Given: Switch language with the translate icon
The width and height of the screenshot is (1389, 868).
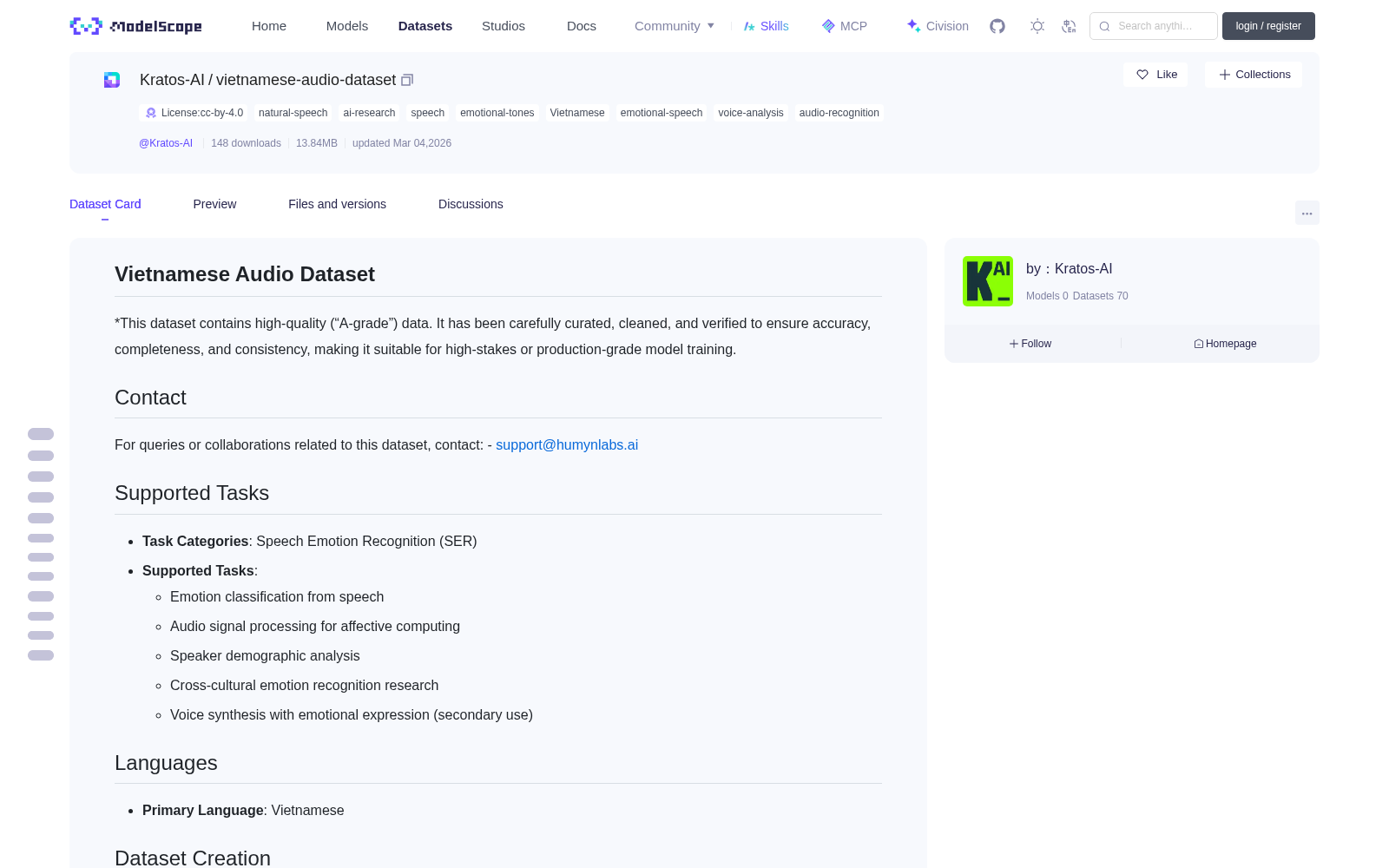Looking at the screenshot, I should pyautogui.click(x=1069, y=26).
